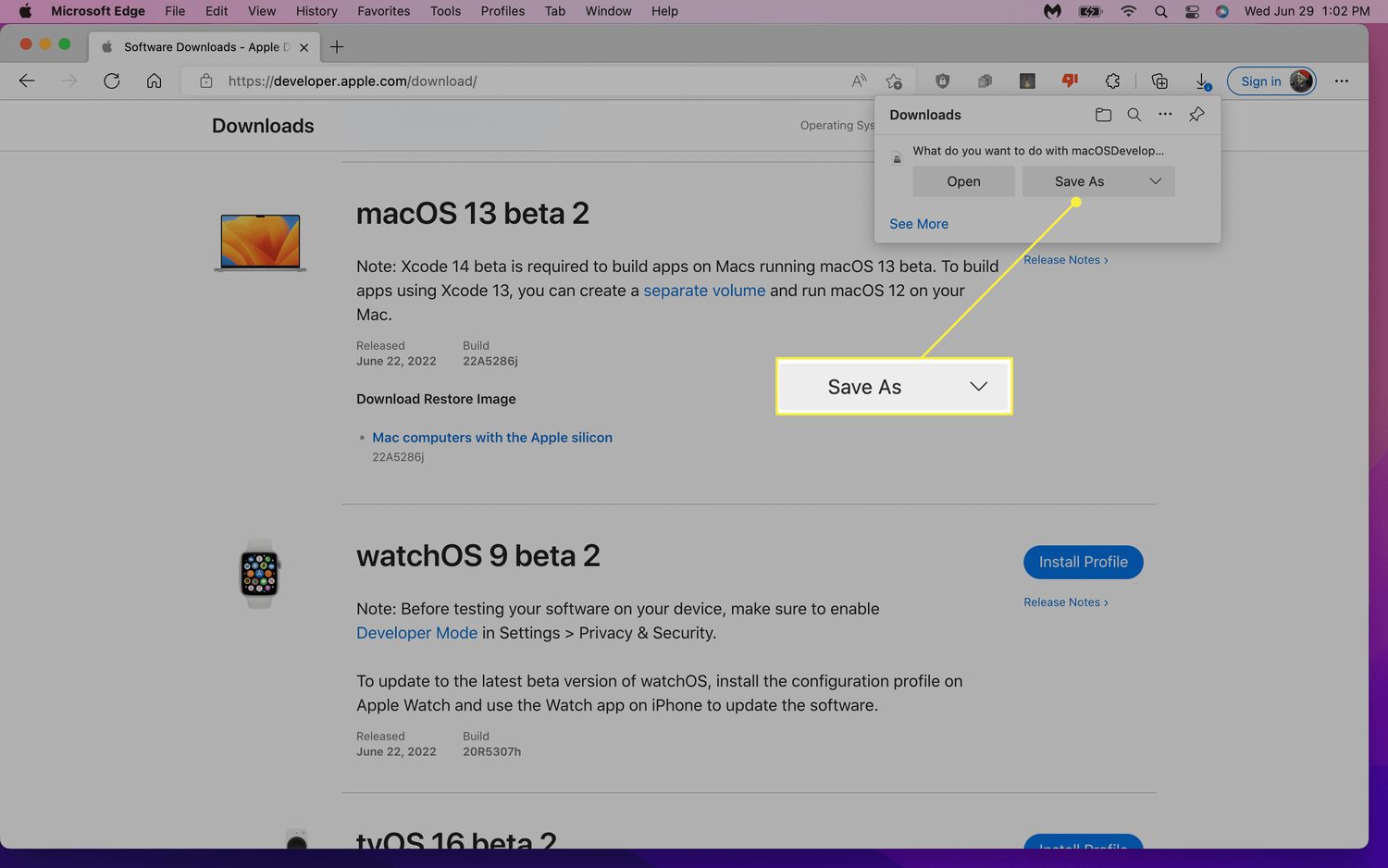Open the View menu
This screenshot has height=868, width=1388.
[262, 11]
